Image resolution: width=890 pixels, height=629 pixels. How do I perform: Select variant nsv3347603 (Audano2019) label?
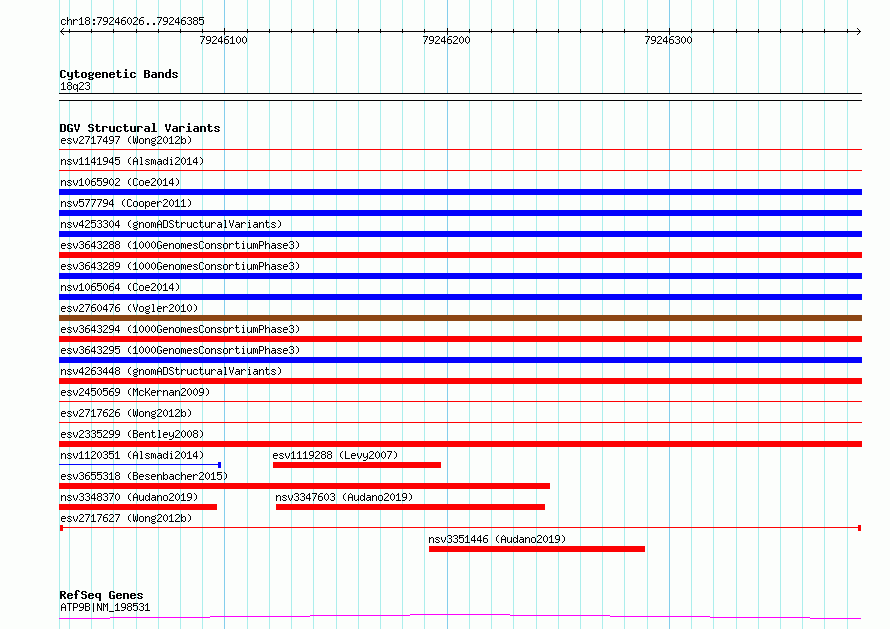[x=345, y=497]
